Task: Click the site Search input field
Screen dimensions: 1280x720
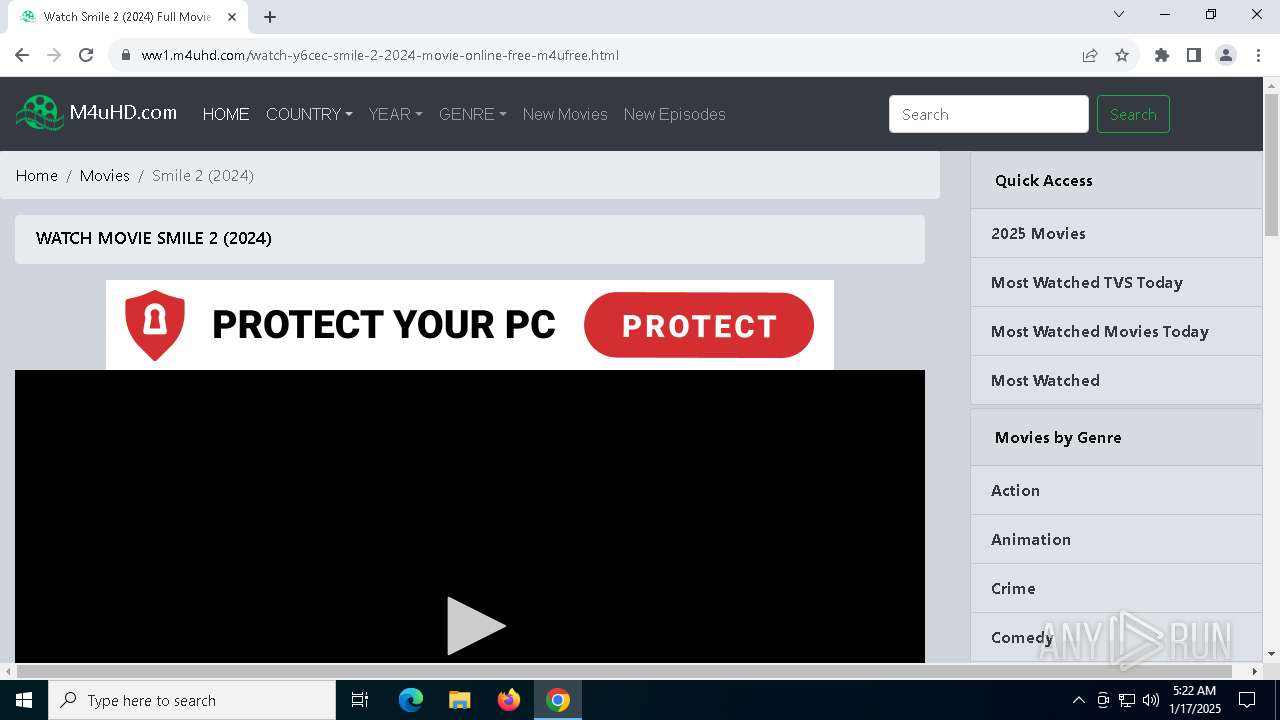Action: (989, 114)
